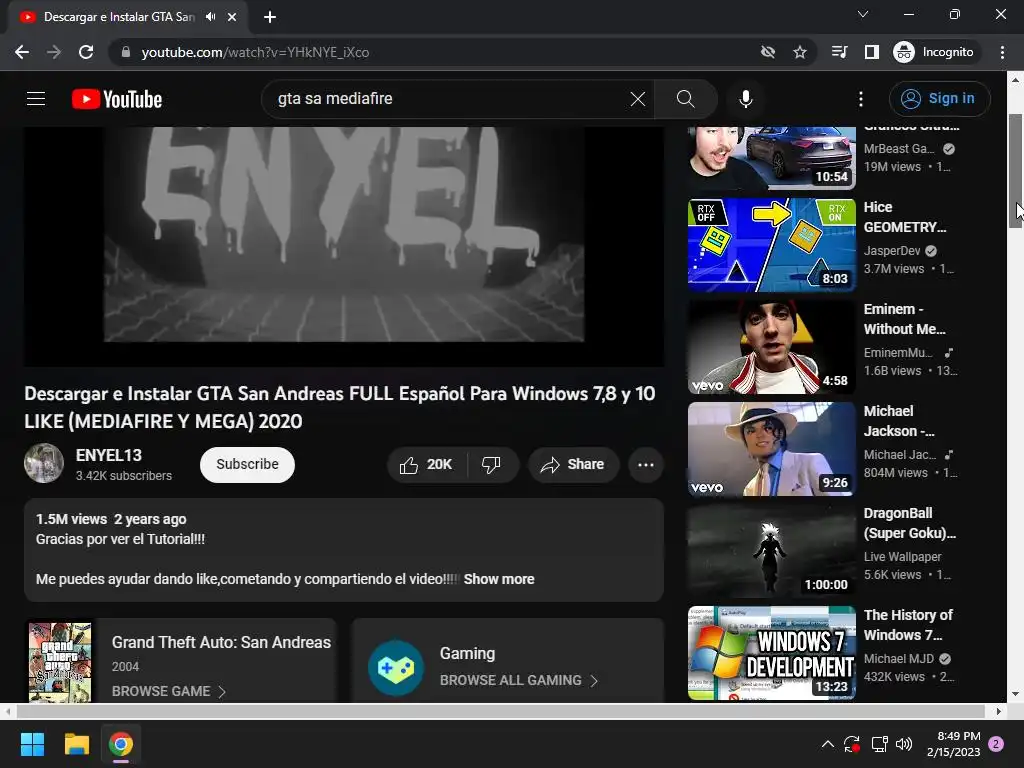This screenshot has height=768, width=1024.
Task: Open the ENYEL13 channel name link
Action: coord(108,455)
